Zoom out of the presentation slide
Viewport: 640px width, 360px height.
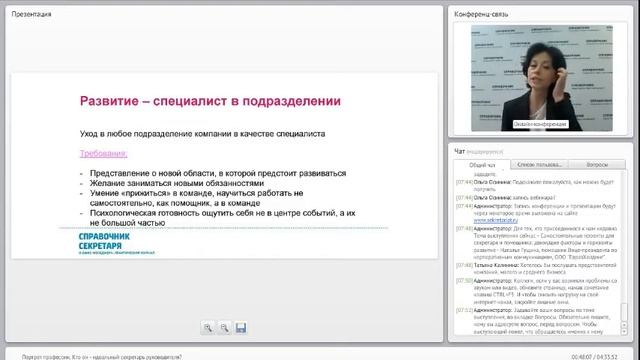(224, 328)
